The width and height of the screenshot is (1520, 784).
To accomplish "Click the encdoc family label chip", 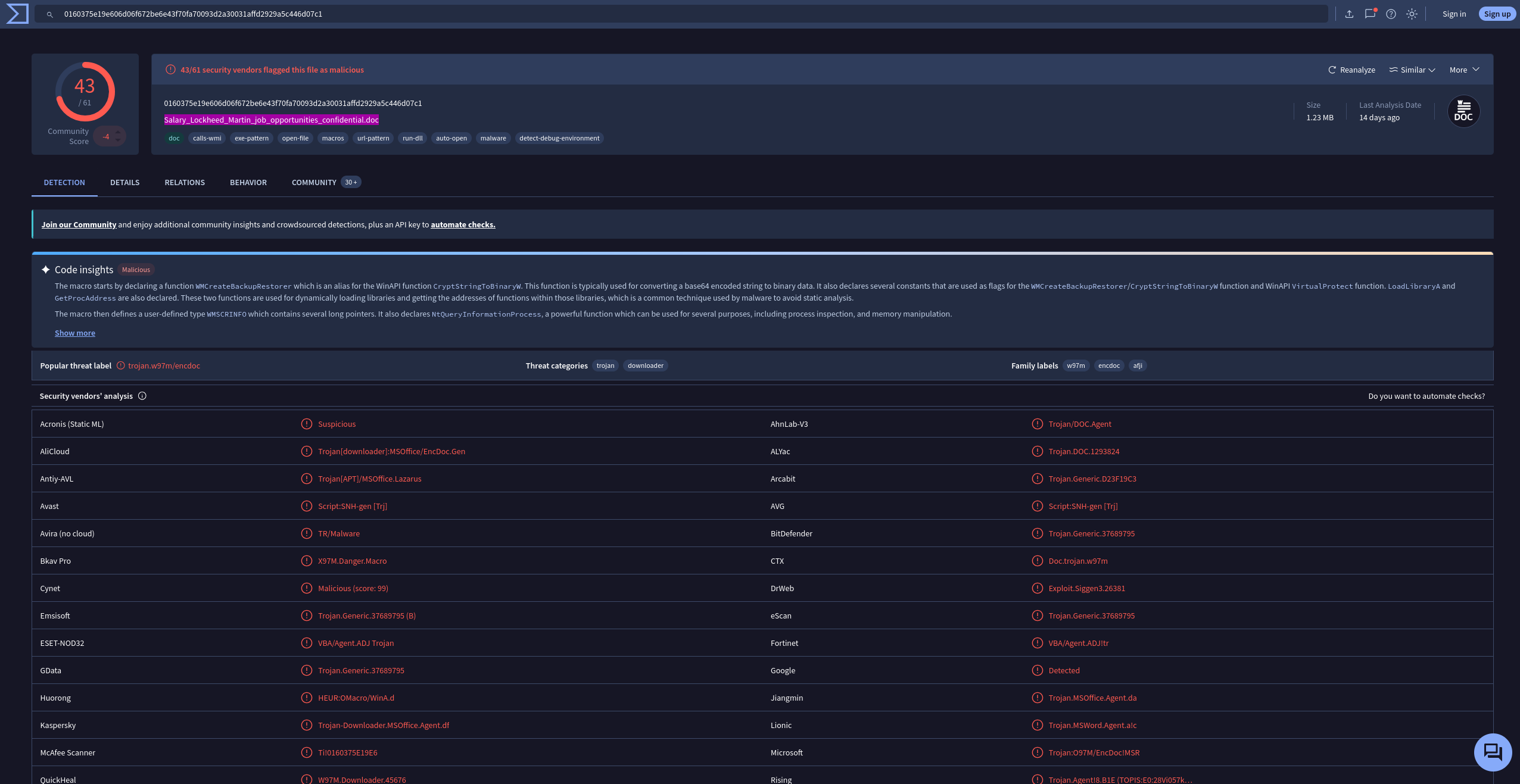I will pyautogui.click(x=1109, y=366).
